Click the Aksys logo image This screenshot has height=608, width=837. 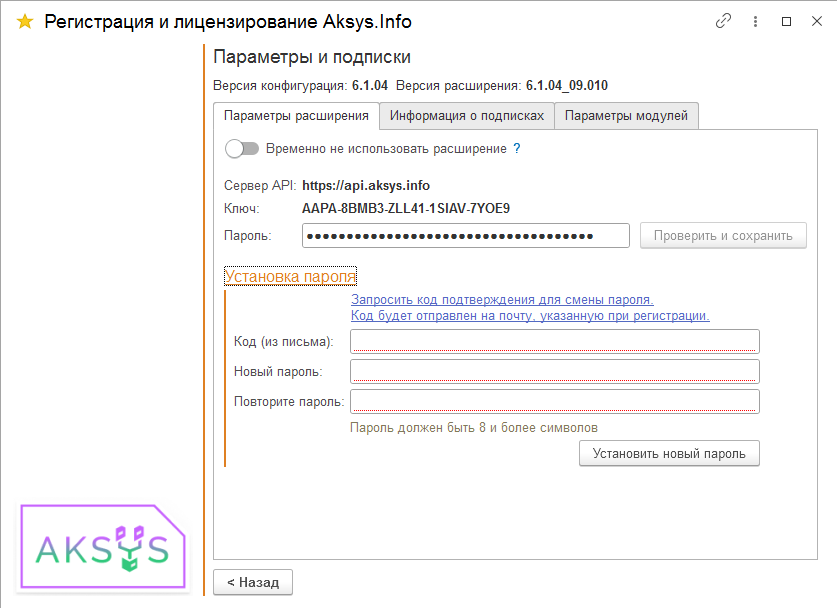103,546
